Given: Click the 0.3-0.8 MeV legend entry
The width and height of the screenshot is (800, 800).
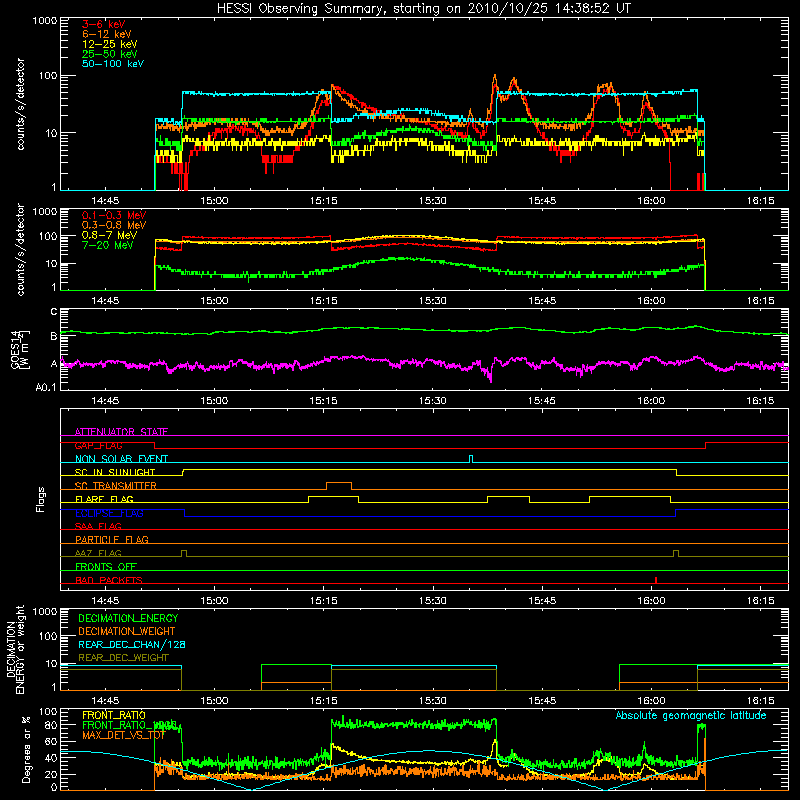Looking at the screenshot, I should (x=114, y=225).
